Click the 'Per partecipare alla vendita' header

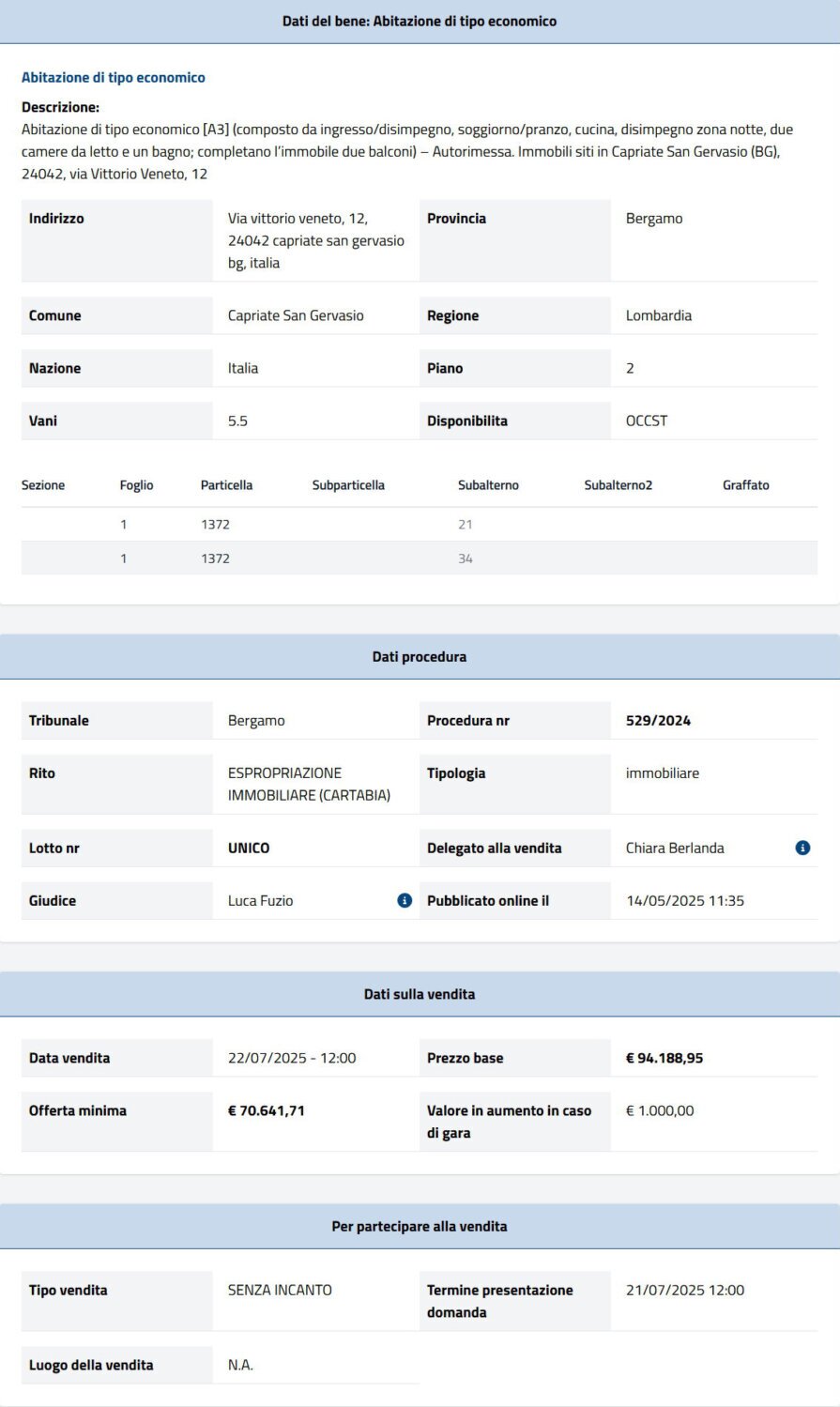420,1226
